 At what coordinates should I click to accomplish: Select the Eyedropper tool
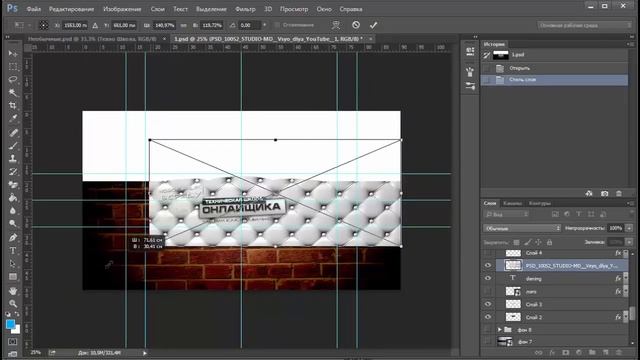[13, 119]
